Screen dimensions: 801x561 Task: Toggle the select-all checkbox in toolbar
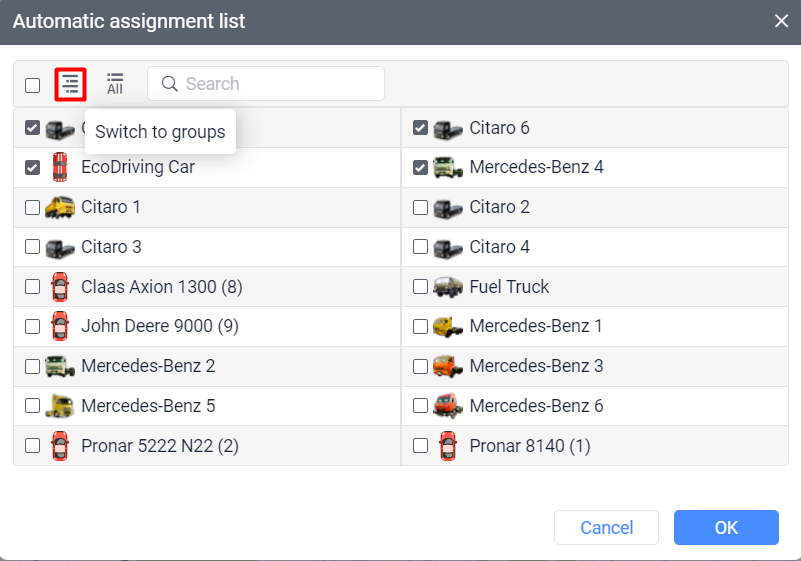pyautogui.click(x=33, y=85)
